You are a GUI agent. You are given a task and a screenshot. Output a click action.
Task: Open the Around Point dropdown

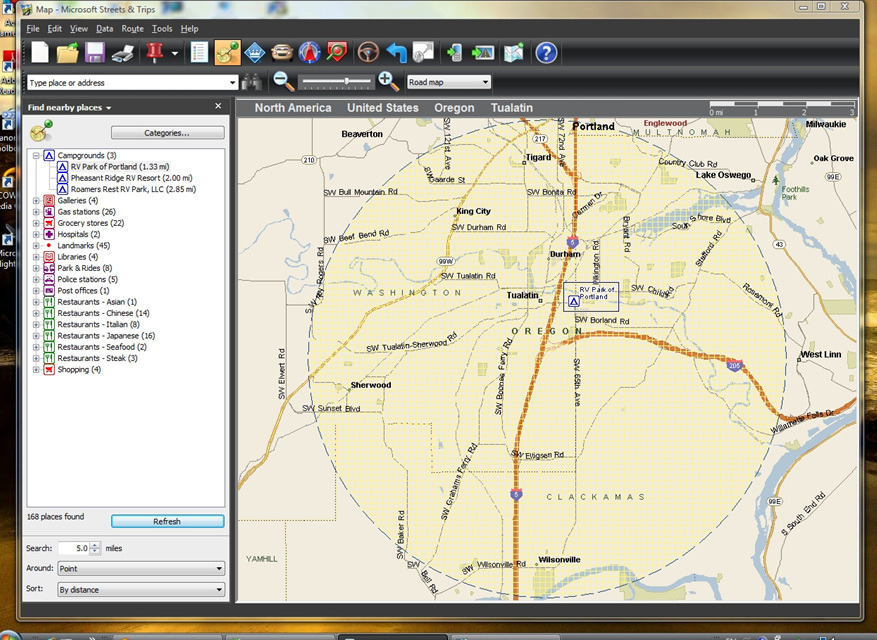[x=139, y=569]
